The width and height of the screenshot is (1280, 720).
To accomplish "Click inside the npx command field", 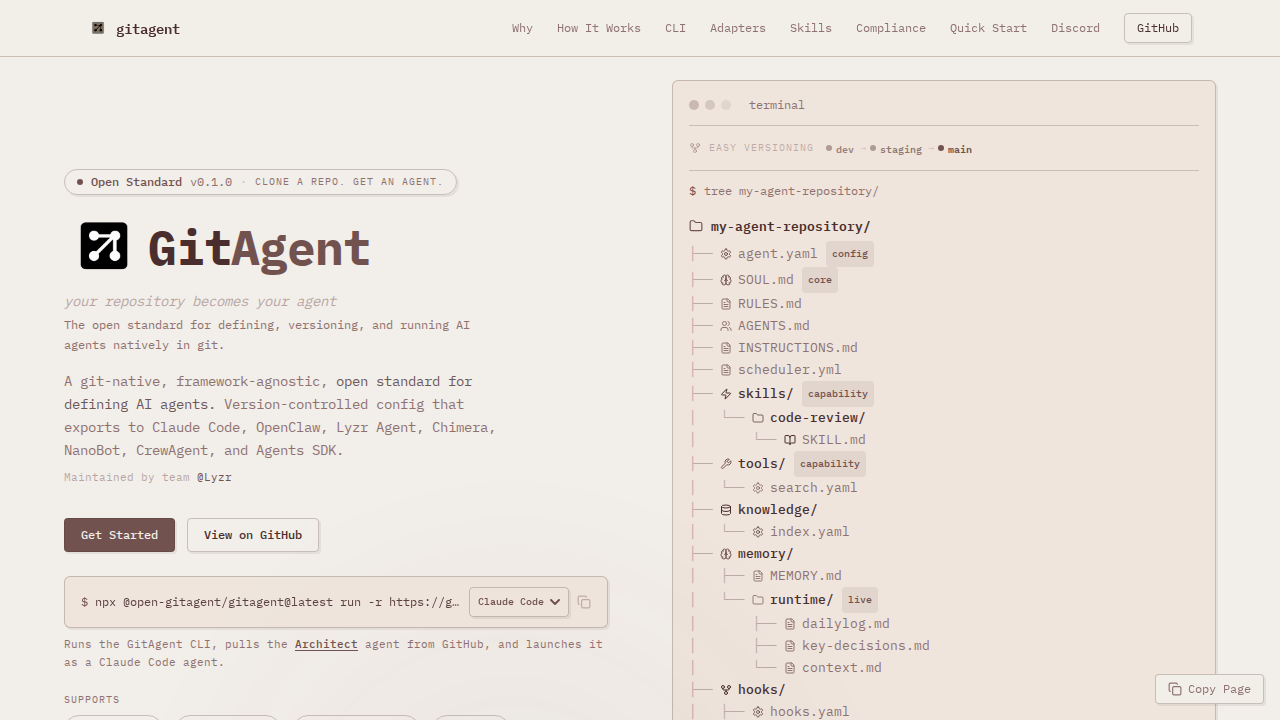I will pyautogui.click(x=270, y=602).
